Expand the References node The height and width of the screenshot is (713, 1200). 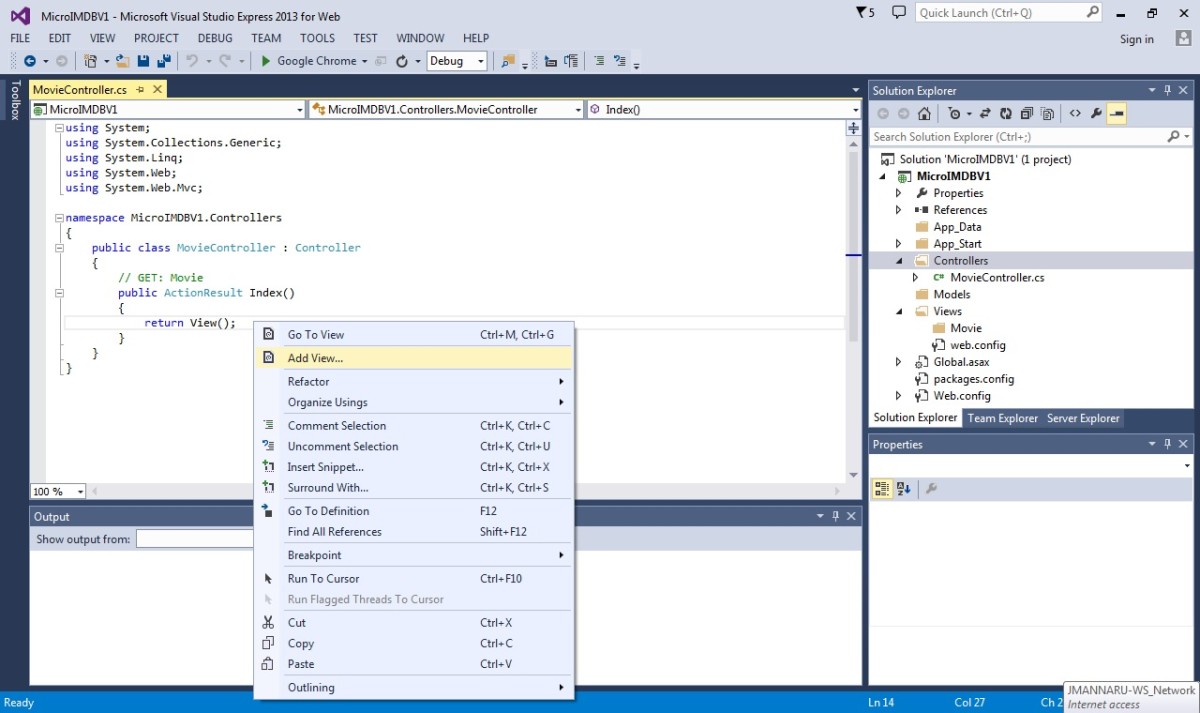tap(898, 209)
